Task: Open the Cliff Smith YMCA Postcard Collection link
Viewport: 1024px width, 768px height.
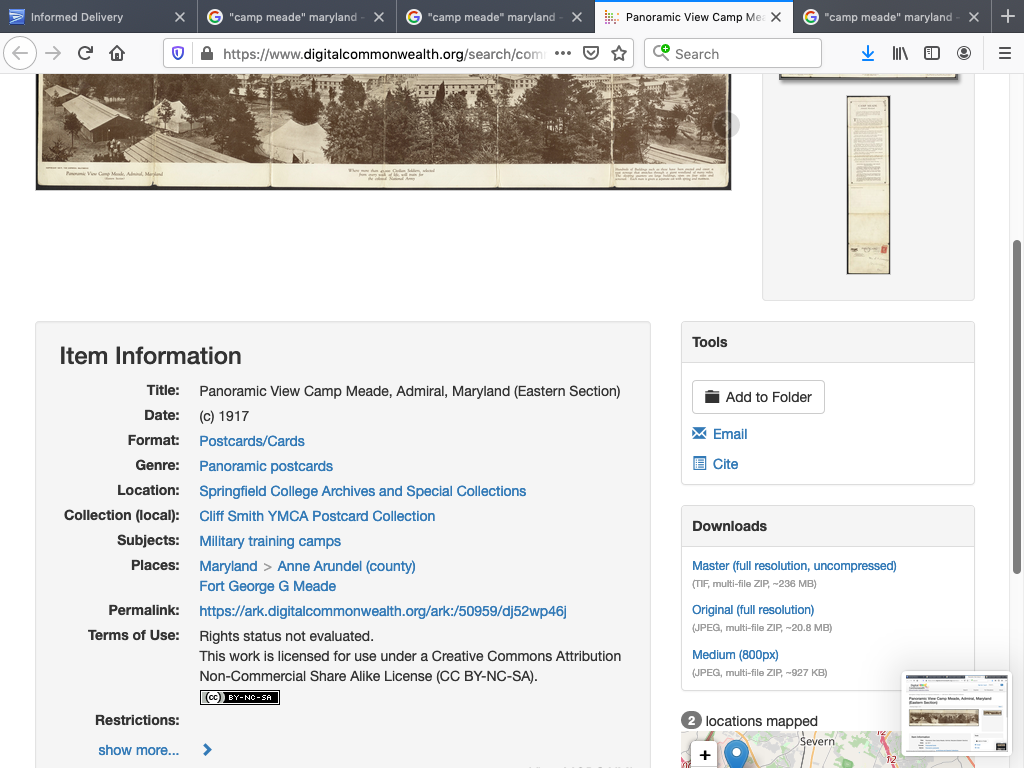Action: [x=317, y=516]
